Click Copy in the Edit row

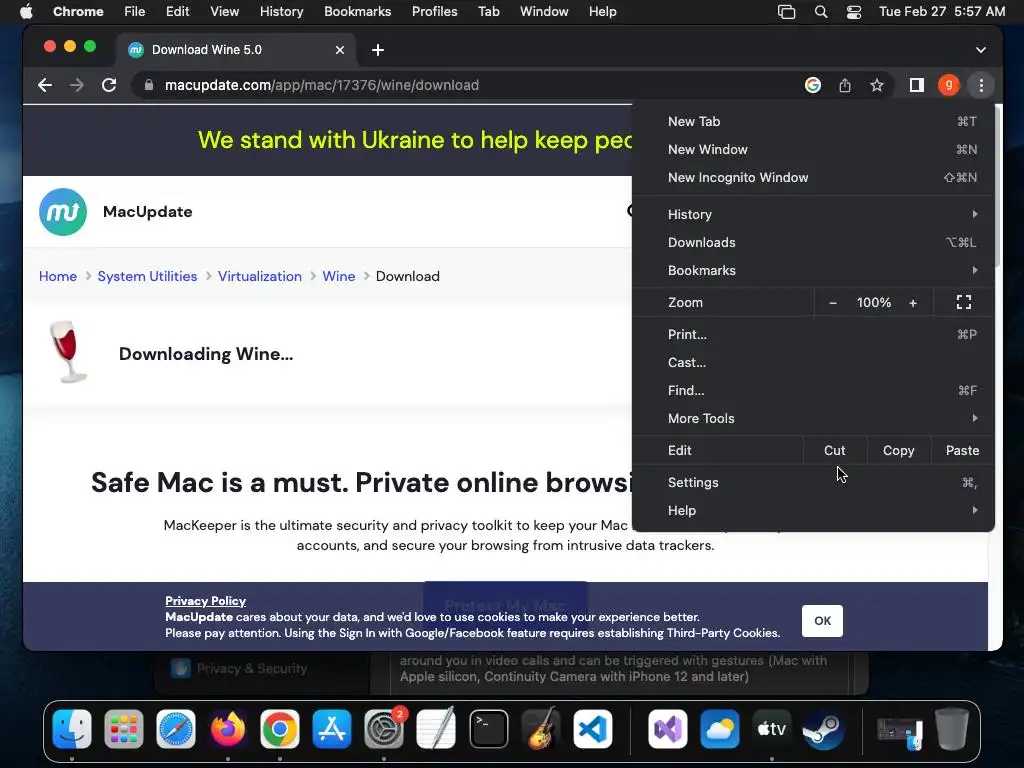(x=899, y=451)
